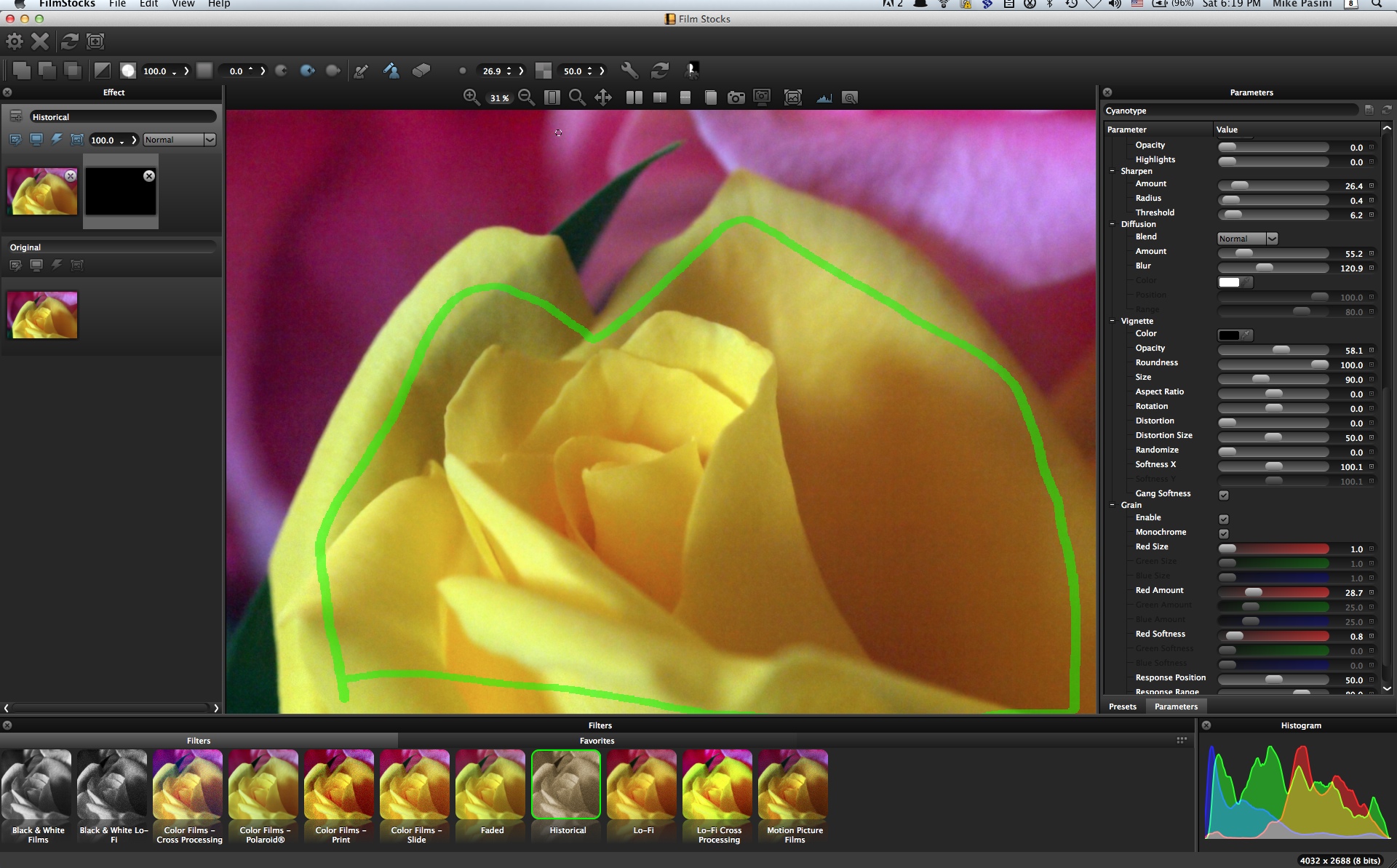Viewport: 1397px width, 868px height.
Task: Open the gear preferences icon
Action: pyautogui.click(x=15, y=41)
